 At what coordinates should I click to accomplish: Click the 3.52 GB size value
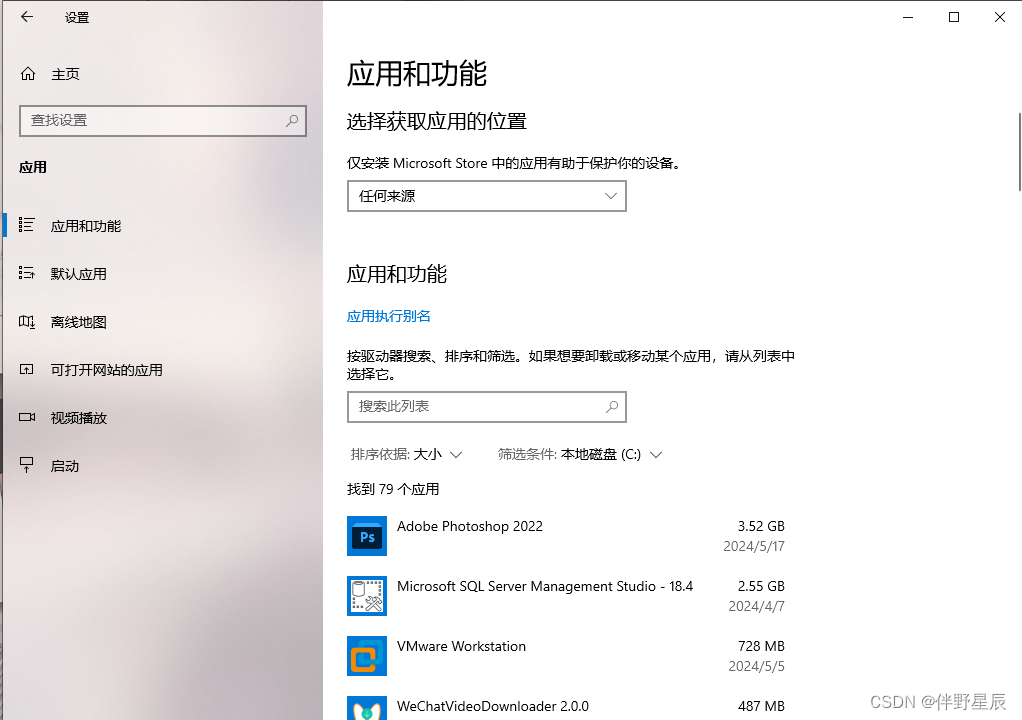click(761, 526)
